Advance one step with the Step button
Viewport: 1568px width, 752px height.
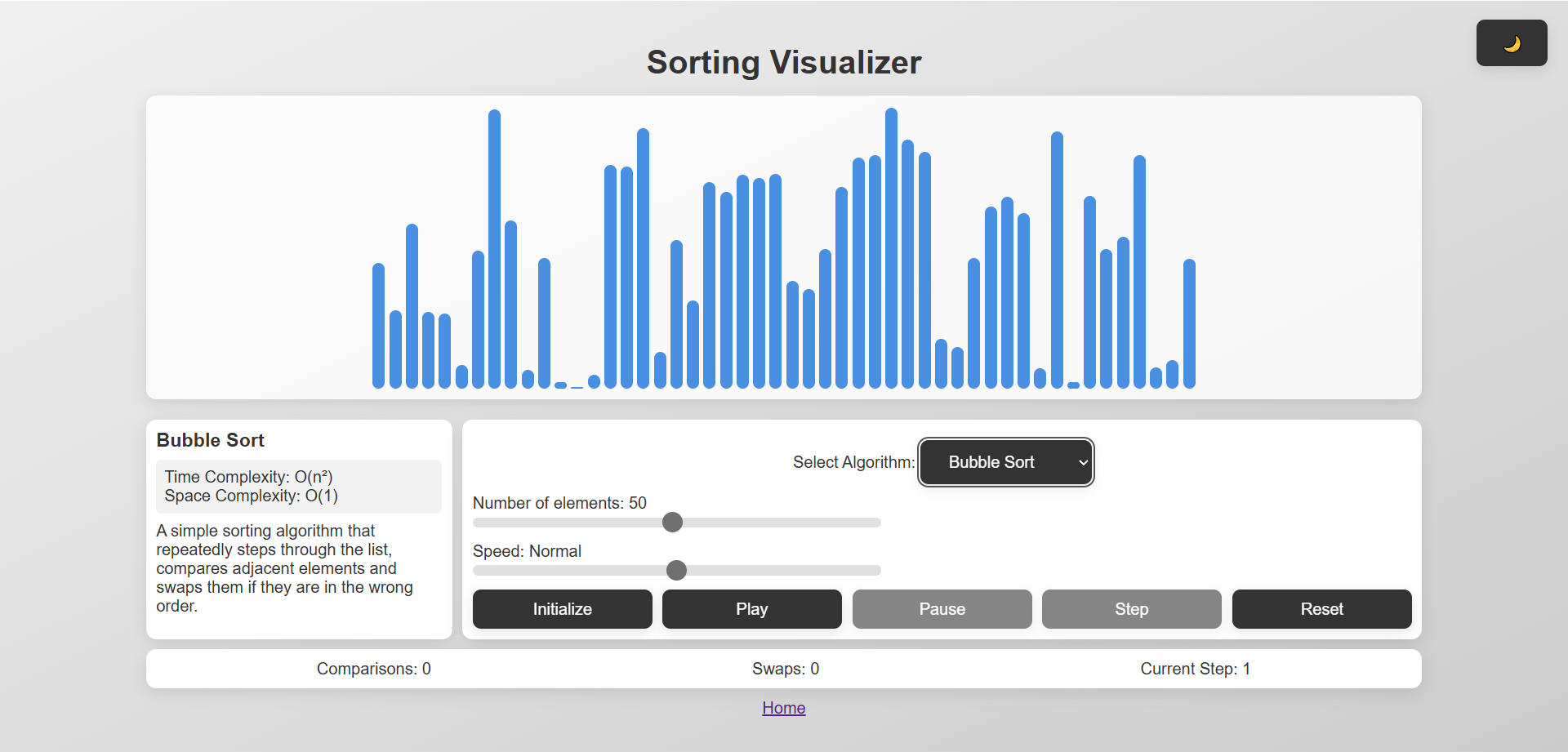click(1131, 608)
